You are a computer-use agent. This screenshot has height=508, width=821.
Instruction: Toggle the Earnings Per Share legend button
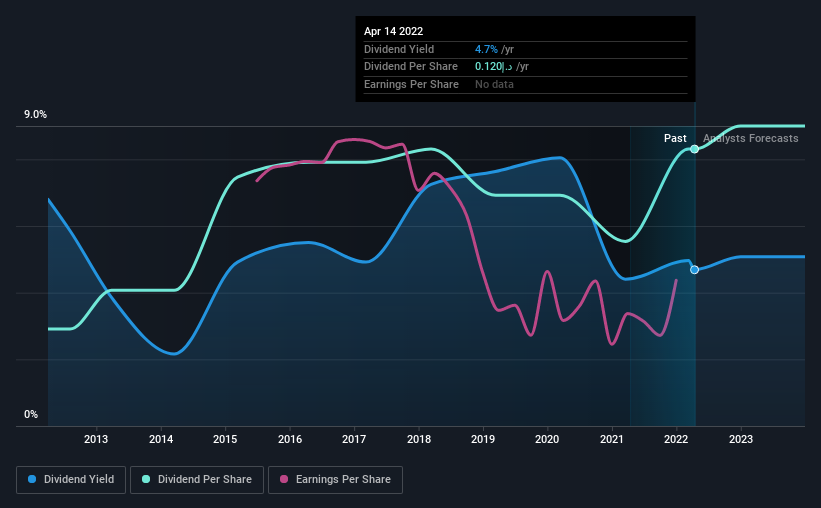point(335,480)
